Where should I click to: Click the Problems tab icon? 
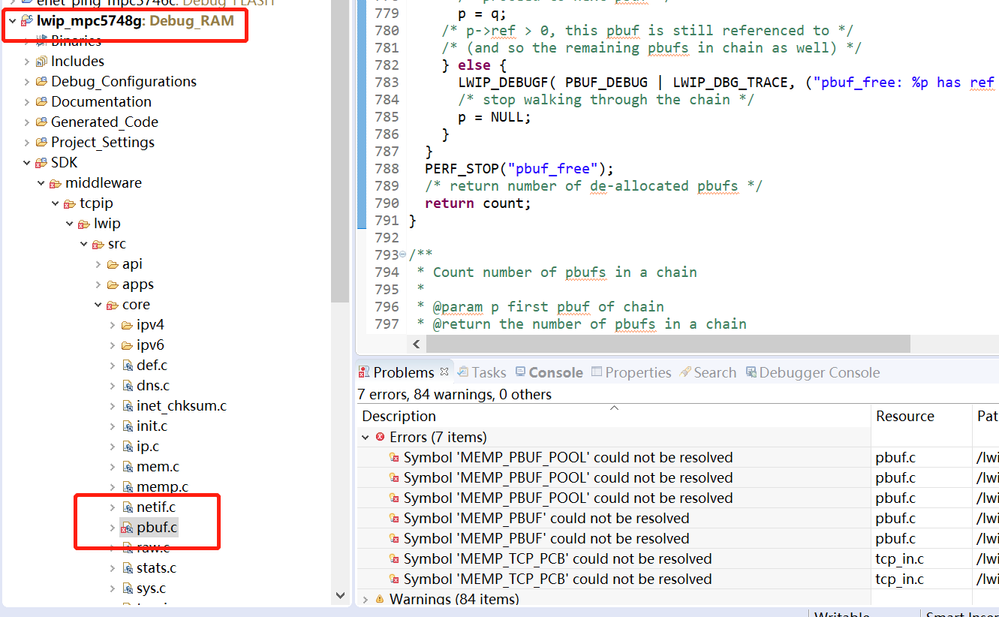click(x=364, y=372)
